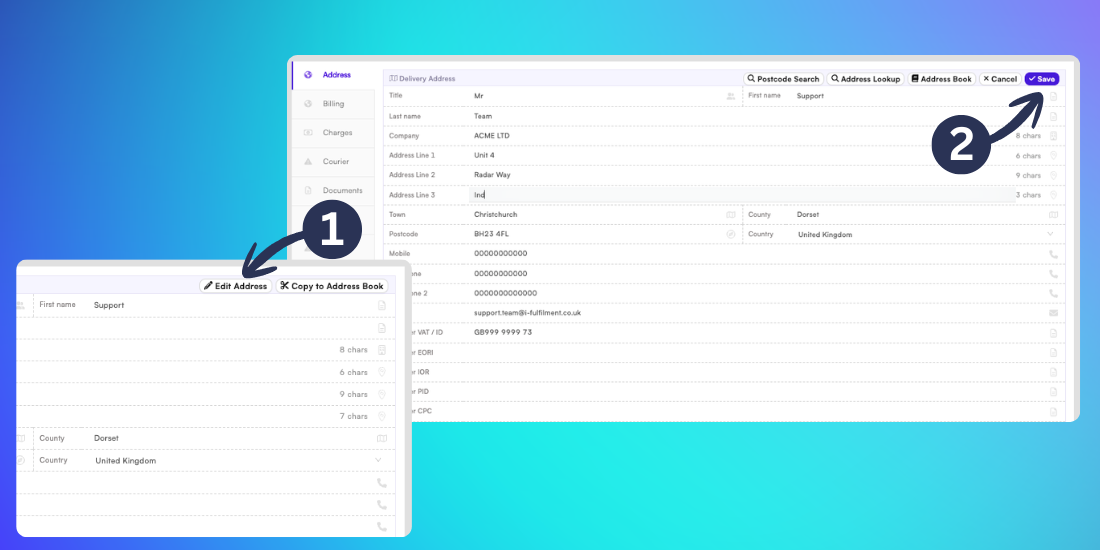Click the pin icon beside 7 chars
Image resolution: width=1100 pixels, height=550 pixels.
coord(382,416)
